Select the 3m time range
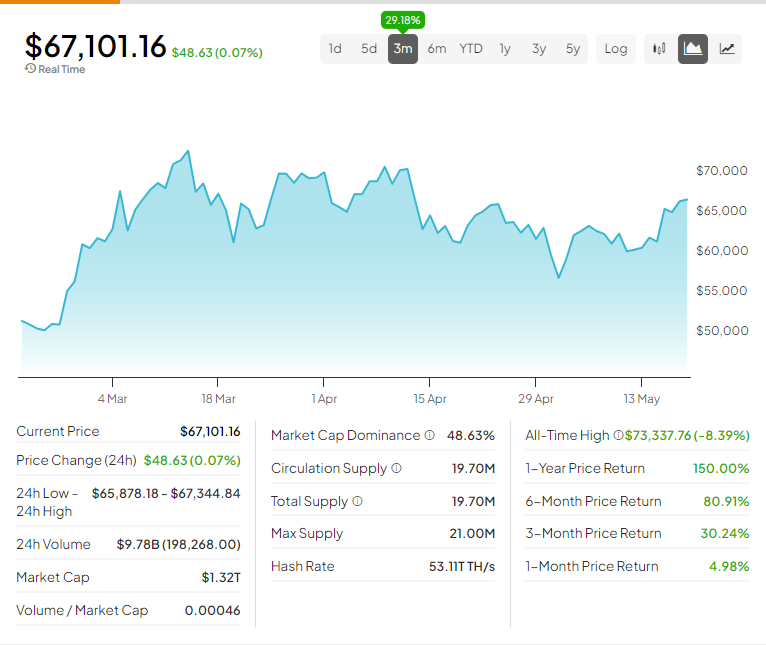The image size is (766, 645). tap(403, 49)
